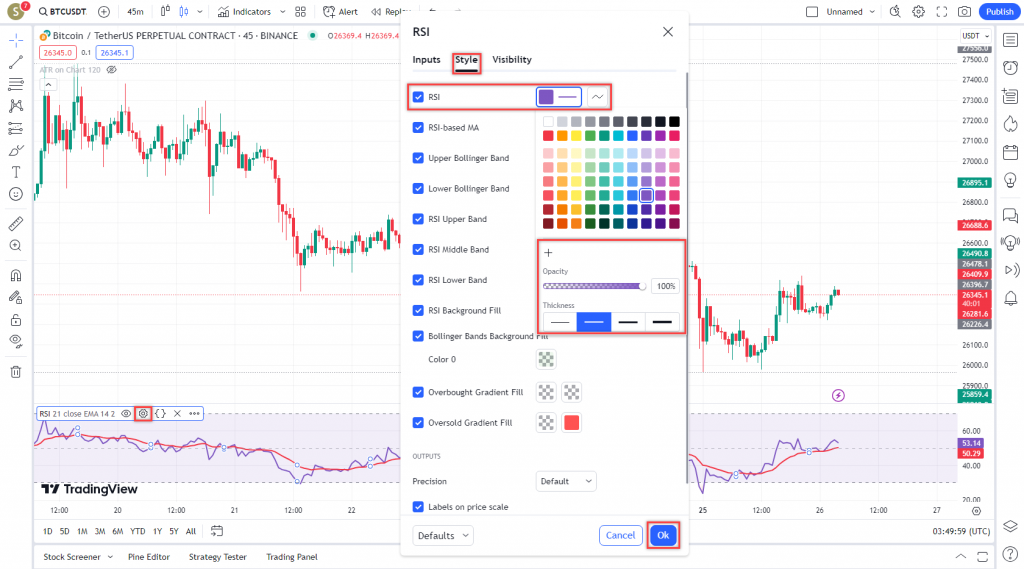Screen dimensions: 1024x569
Task: Confirm with the Ok button
Action: coord(663,536)
